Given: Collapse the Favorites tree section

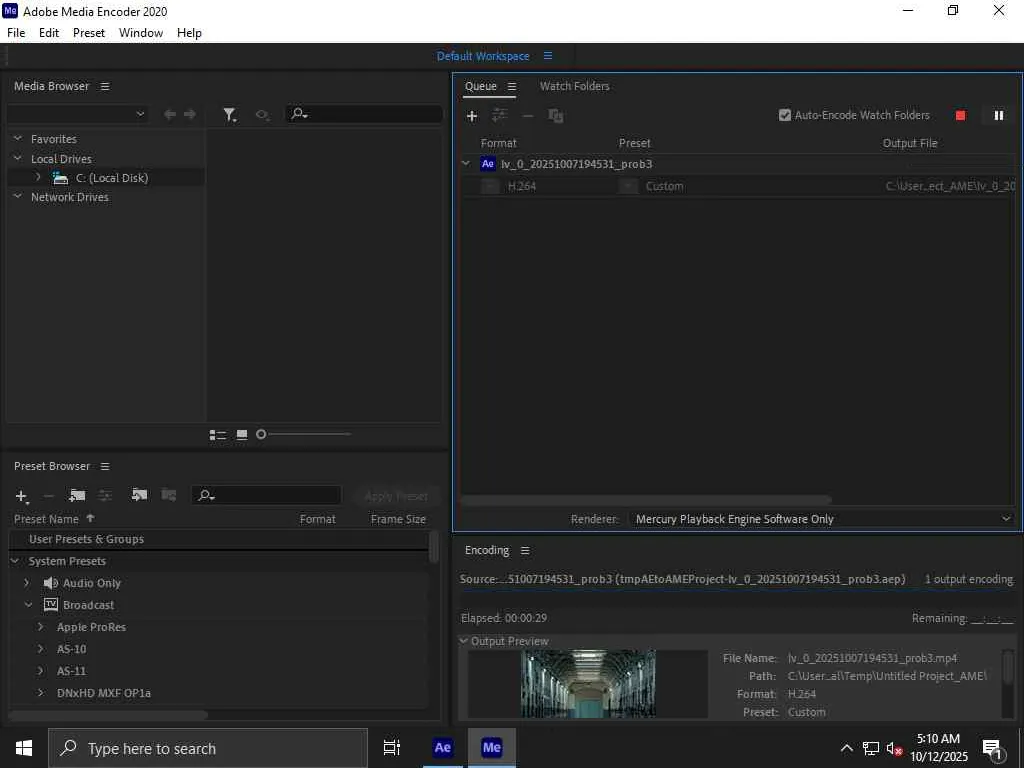Looking at the screenshot, I should pyautogui.click(x=18, y=139).
